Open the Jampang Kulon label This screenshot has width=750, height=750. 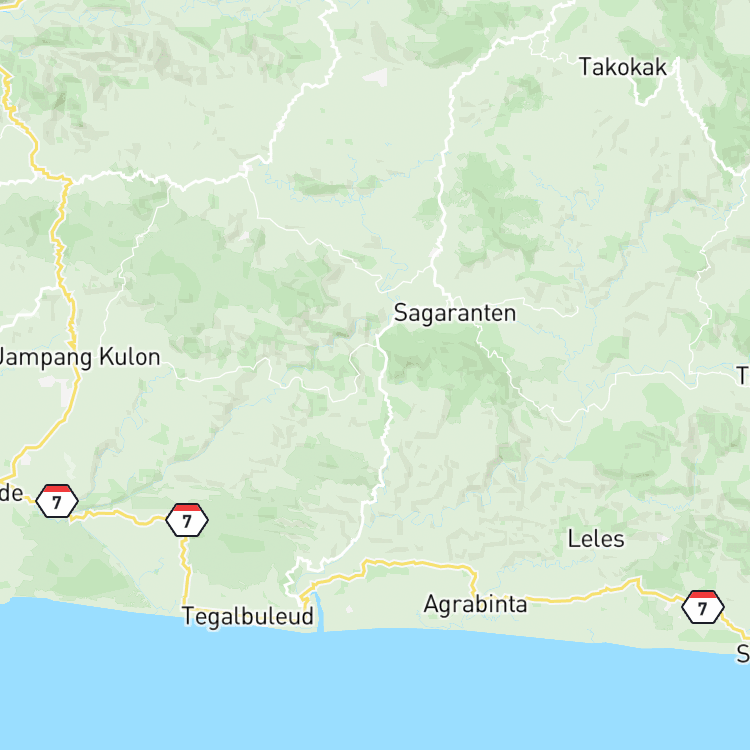click(79, 358)
